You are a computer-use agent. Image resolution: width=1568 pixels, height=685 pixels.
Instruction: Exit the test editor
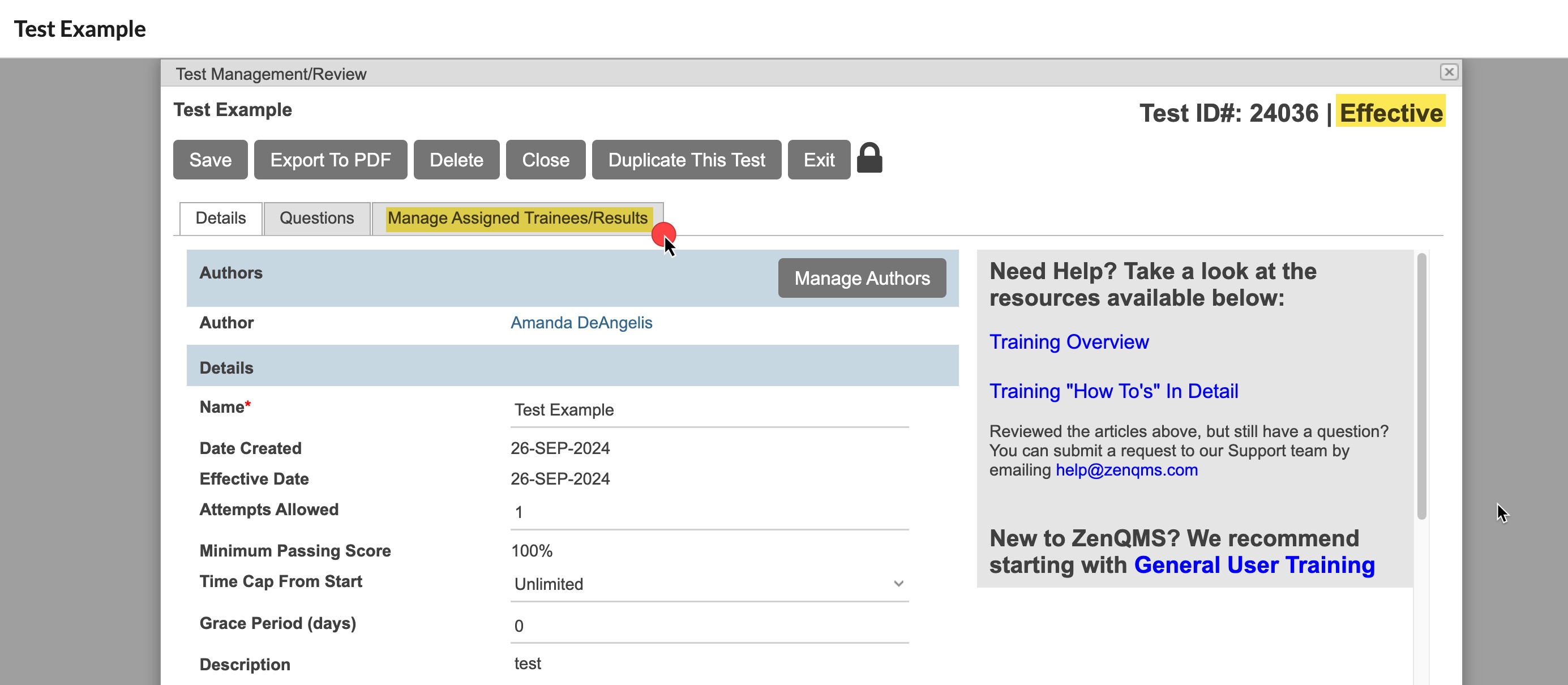(x=819, y=160)
